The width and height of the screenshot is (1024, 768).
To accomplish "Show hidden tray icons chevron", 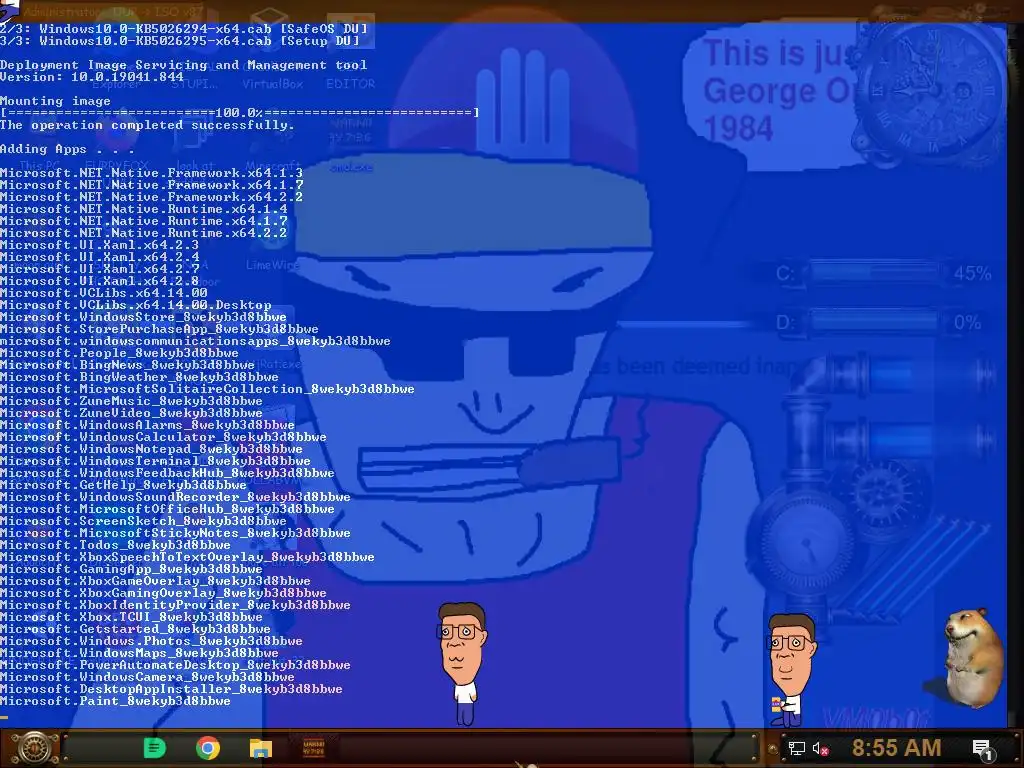I will tap(773, 748).
